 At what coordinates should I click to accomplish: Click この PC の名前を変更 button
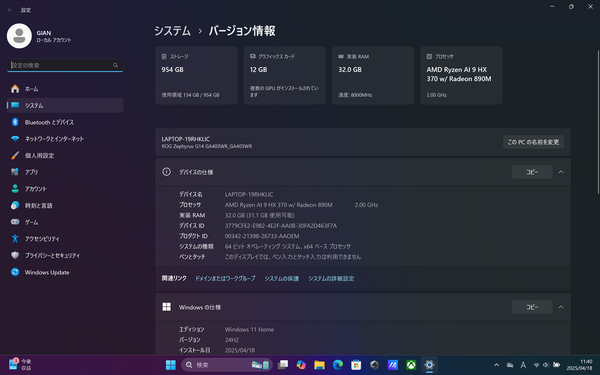tap(533, 142)
